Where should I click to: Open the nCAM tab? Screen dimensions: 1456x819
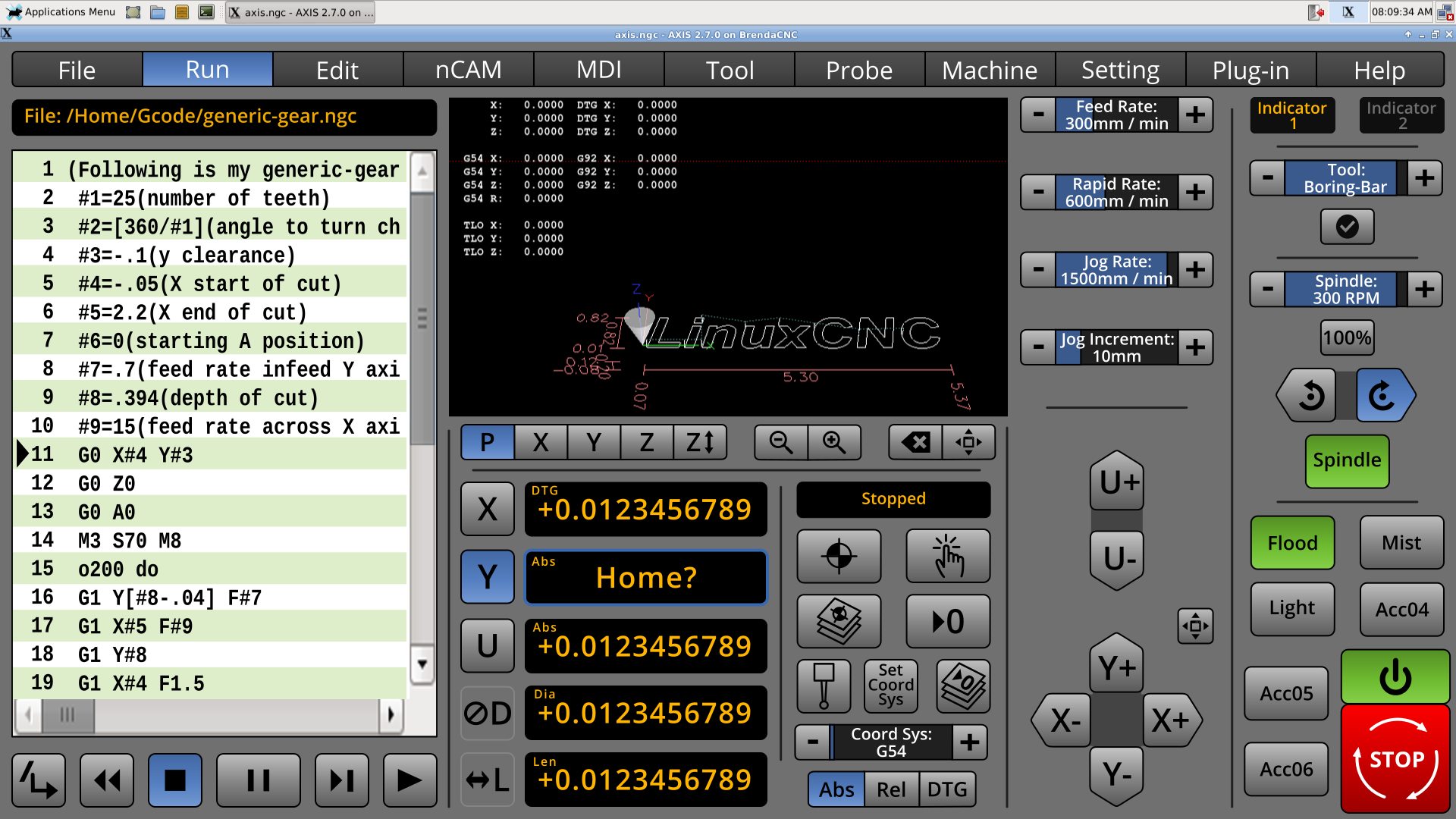point(468,70)
